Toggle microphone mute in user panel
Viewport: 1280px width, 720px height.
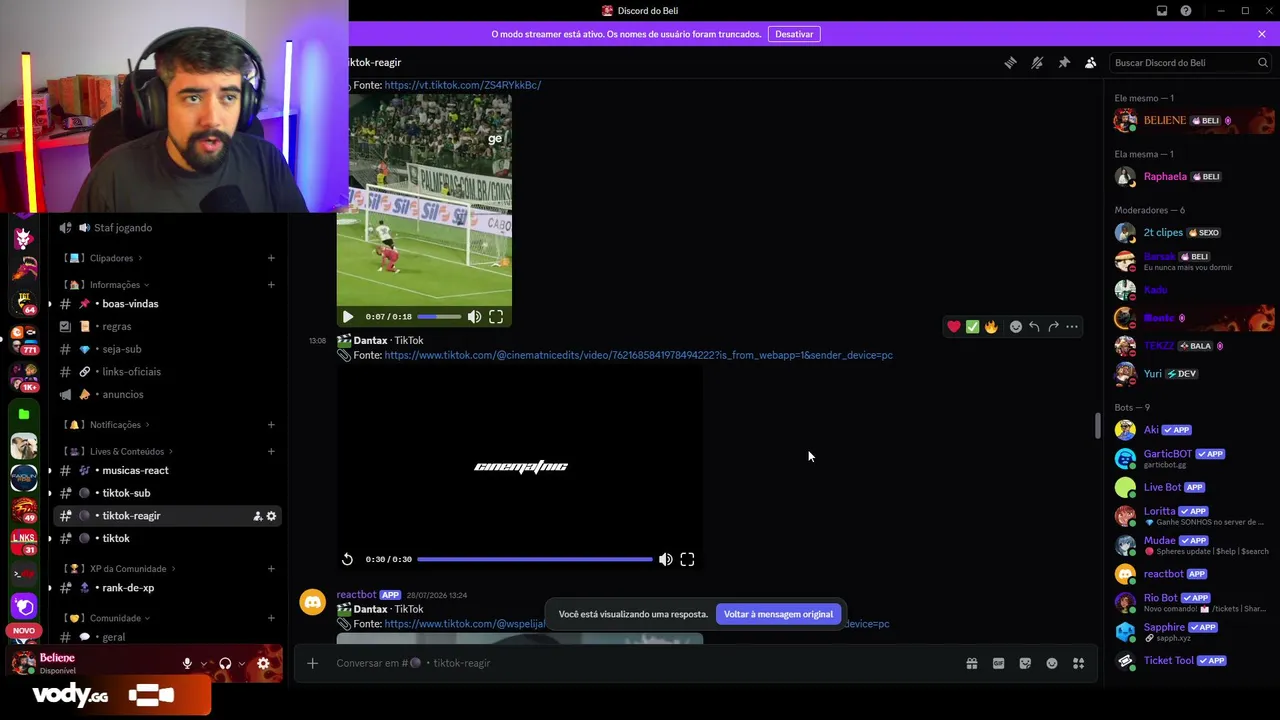coord(187,663)
